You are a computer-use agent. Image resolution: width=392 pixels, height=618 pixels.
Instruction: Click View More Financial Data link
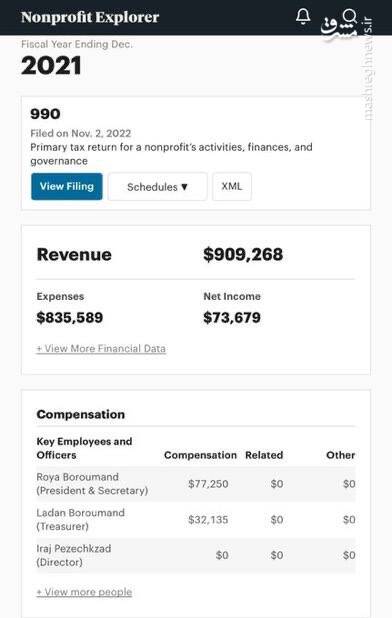(101, 348)
